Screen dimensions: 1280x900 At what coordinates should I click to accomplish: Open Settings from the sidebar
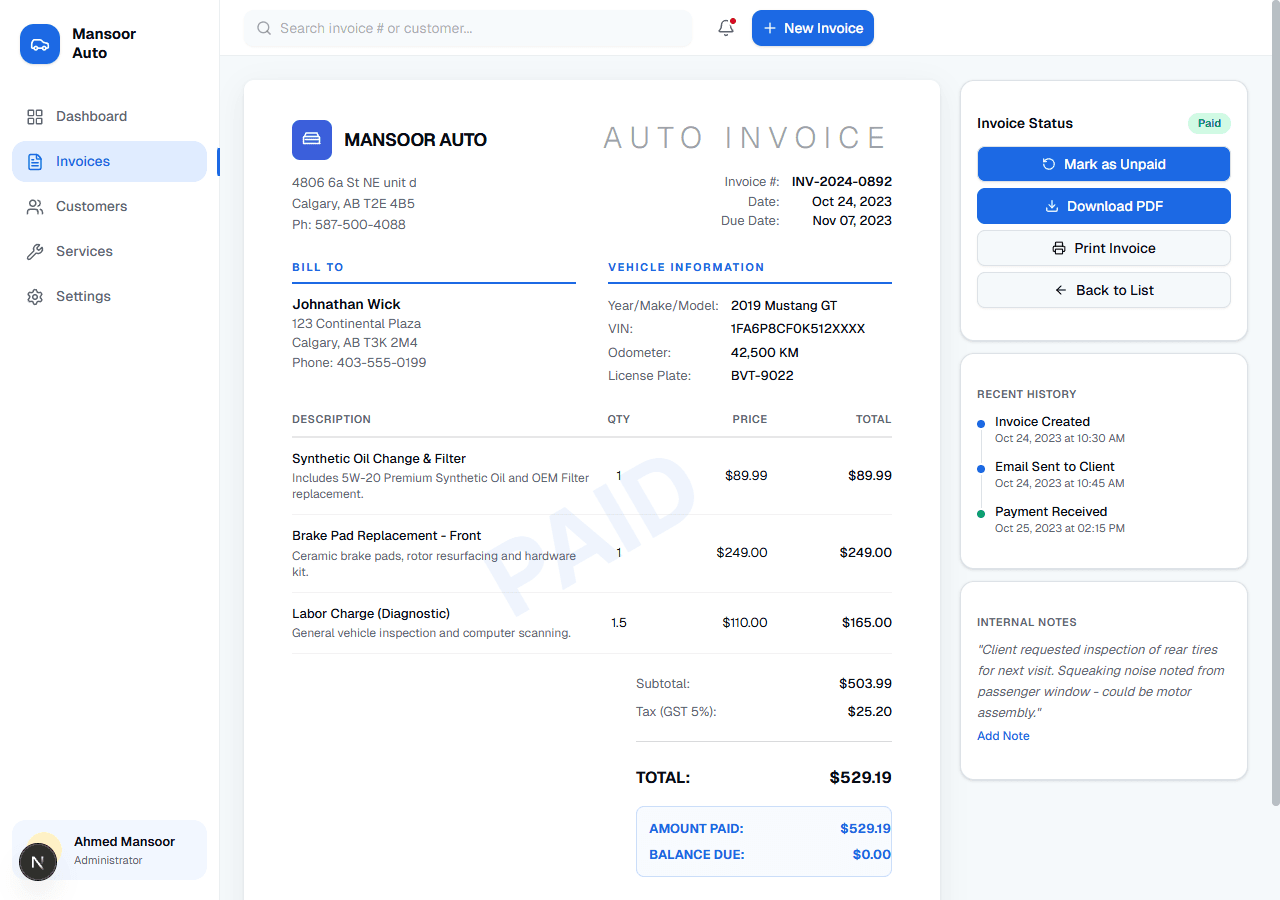click(x=83, y=296)
